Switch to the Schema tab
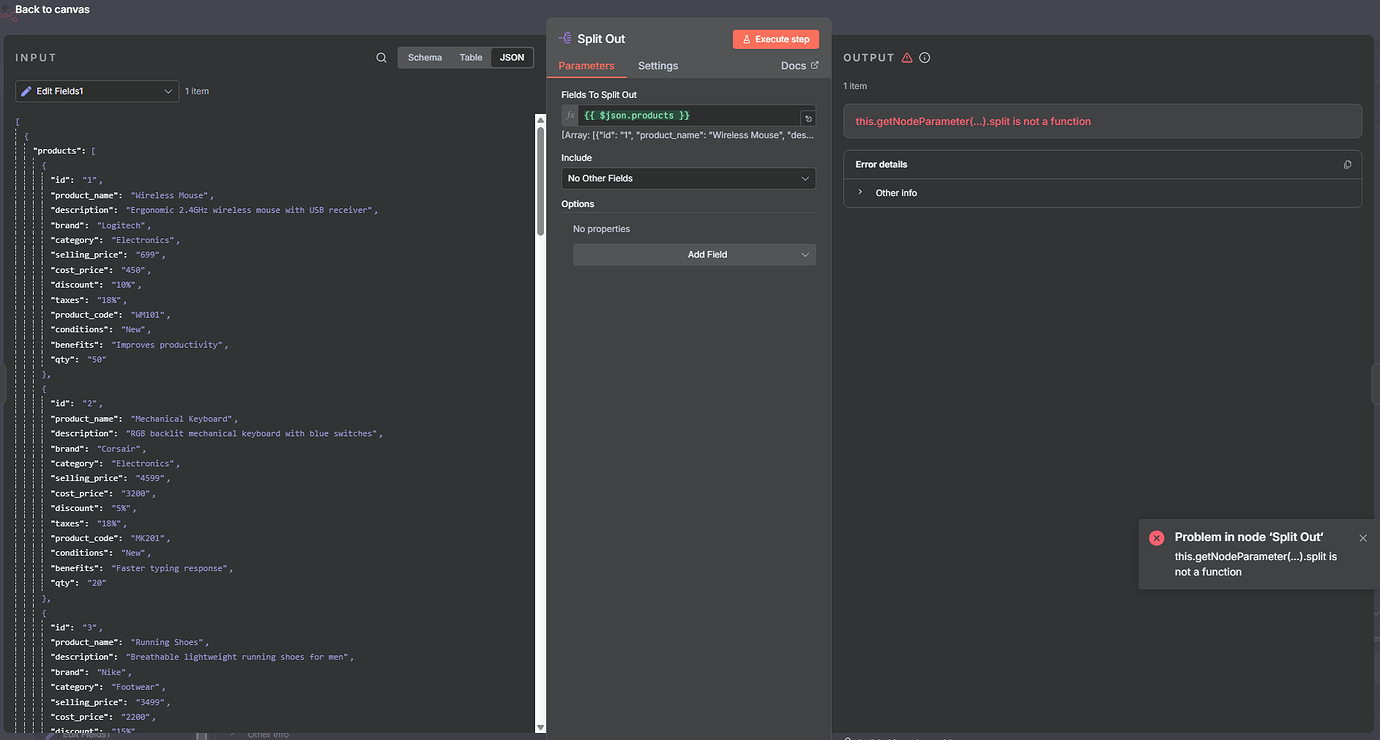 tap(424, 57)
